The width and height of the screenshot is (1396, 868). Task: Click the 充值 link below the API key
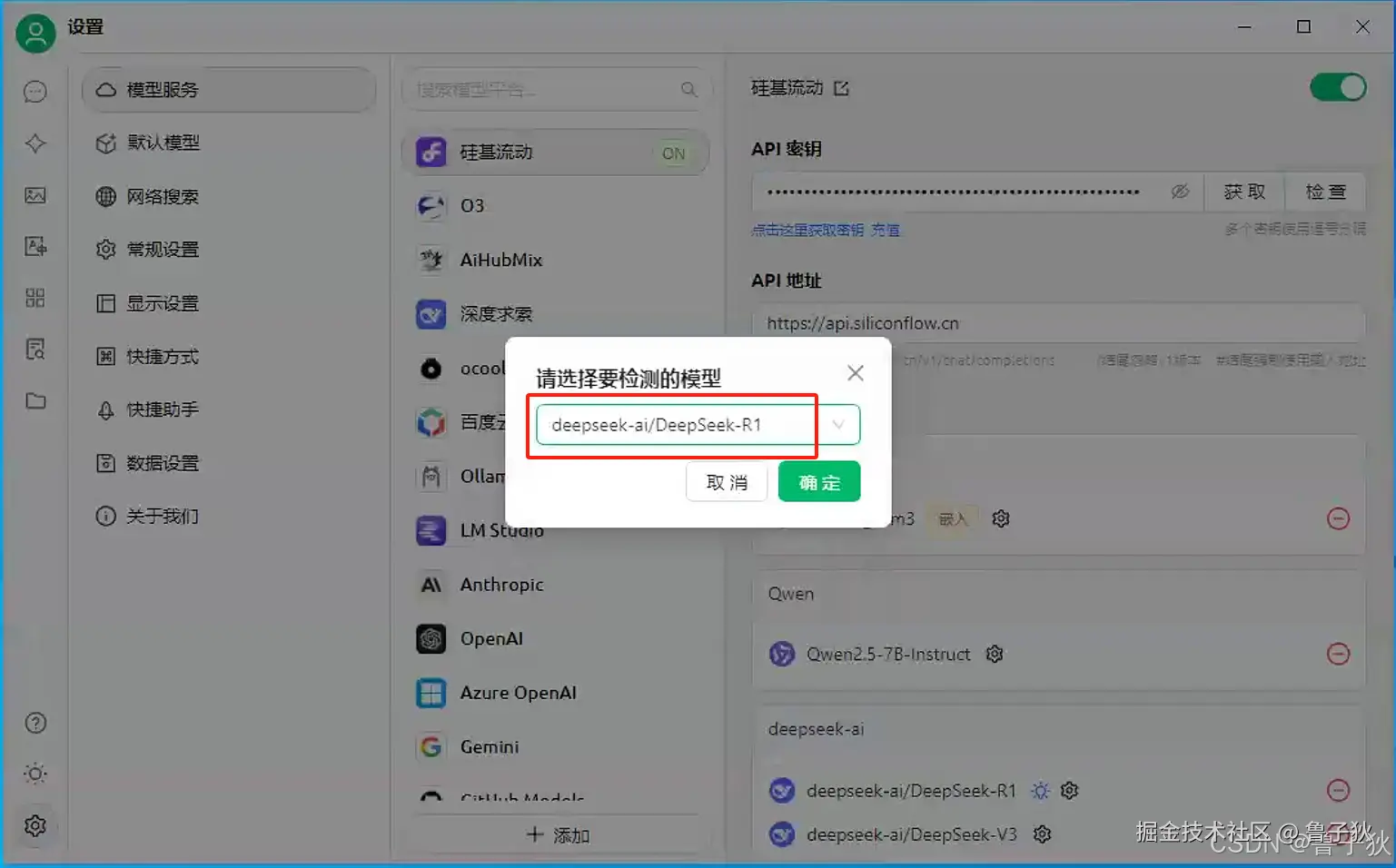click(x=887, y=230)
